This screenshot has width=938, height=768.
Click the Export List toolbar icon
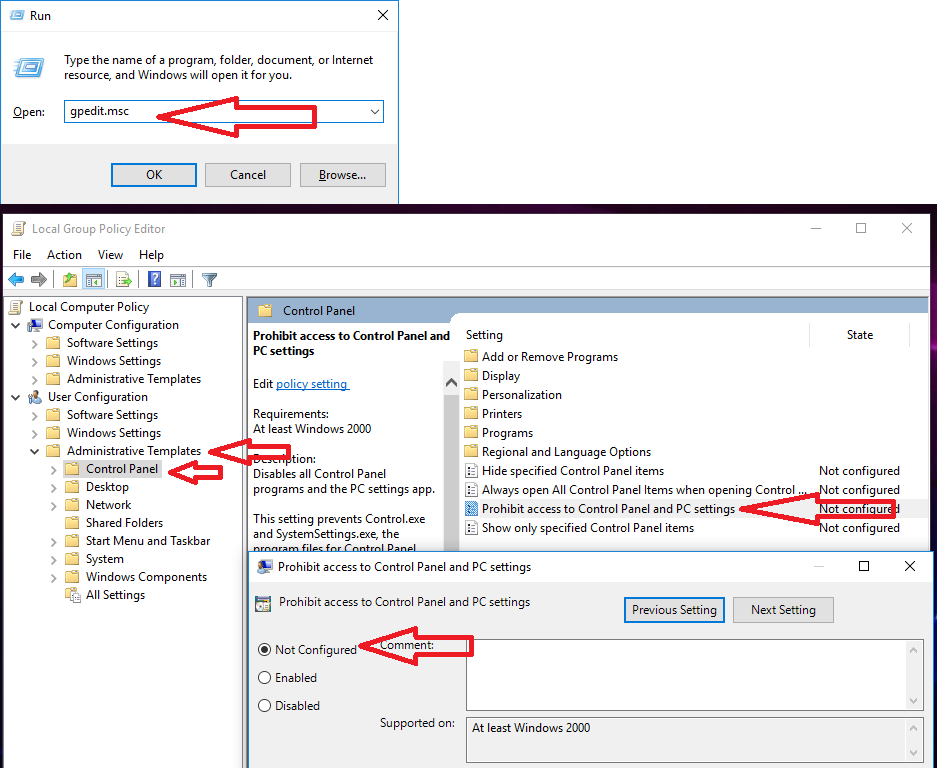(x=124, y=279)
